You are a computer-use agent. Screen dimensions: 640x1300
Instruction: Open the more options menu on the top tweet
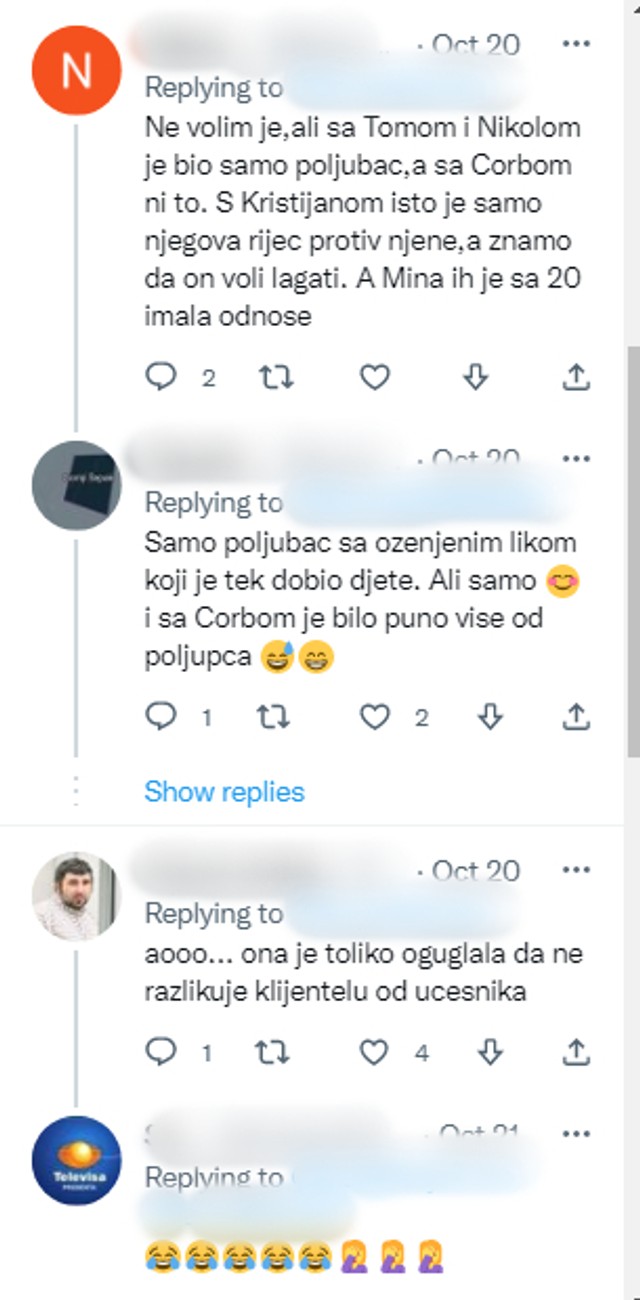pos(575,44)
